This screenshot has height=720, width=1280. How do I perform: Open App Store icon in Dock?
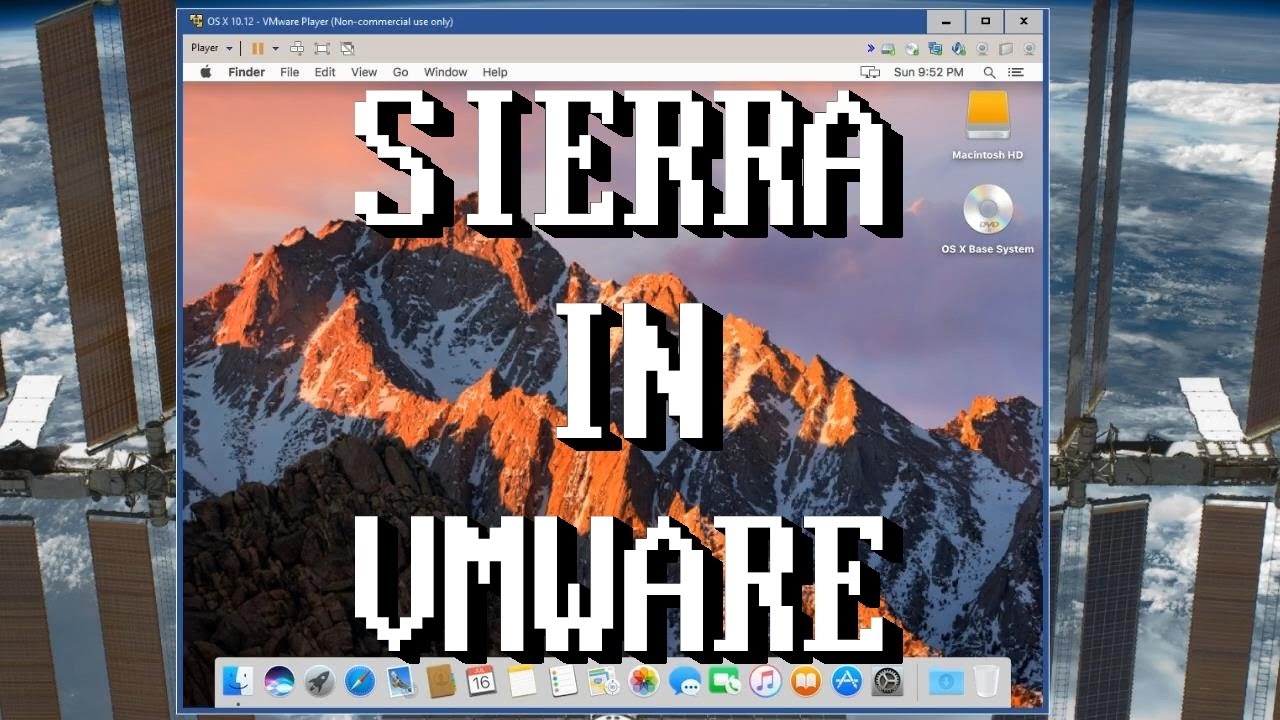[x=847, y=681]
